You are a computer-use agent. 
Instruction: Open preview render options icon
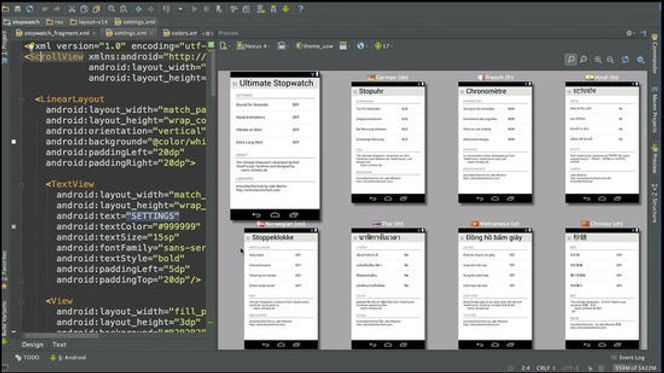coord(641,60)
